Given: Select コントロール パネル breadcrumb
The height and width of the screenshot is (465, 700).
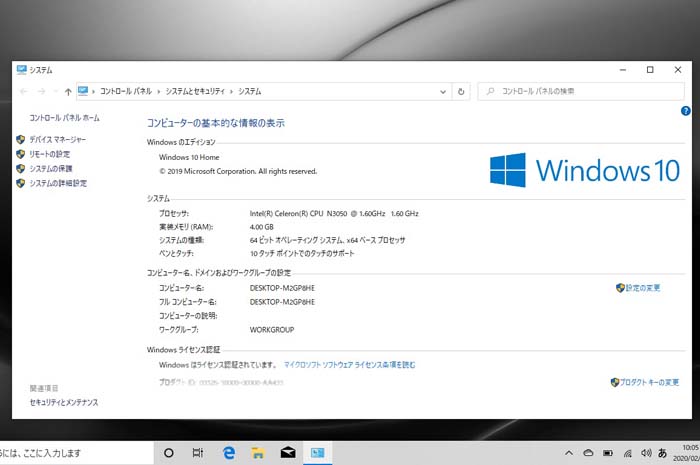Looking at the screenshot, I should point(126,91).
